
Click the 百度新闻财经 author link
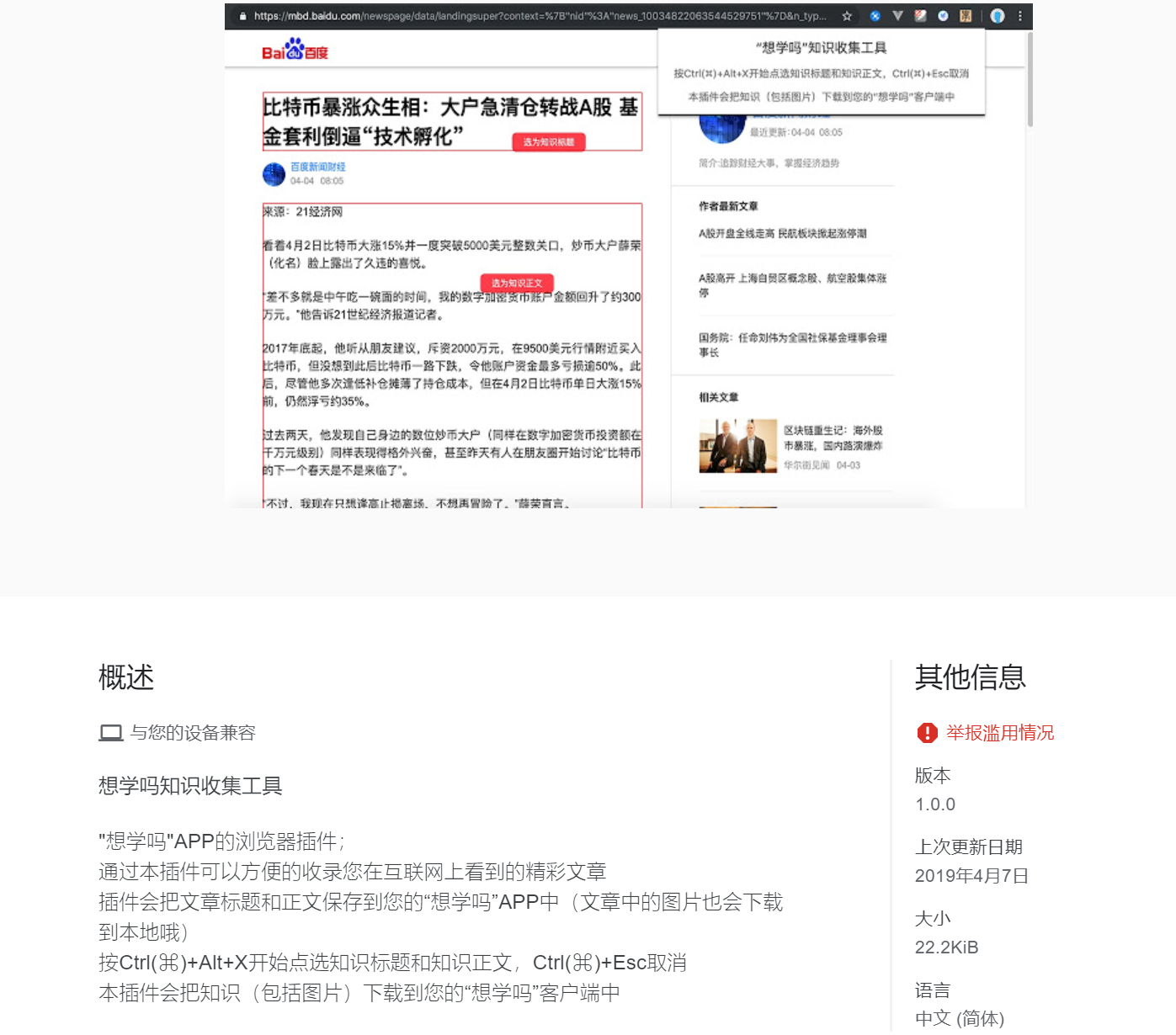(x=318, y=167)
